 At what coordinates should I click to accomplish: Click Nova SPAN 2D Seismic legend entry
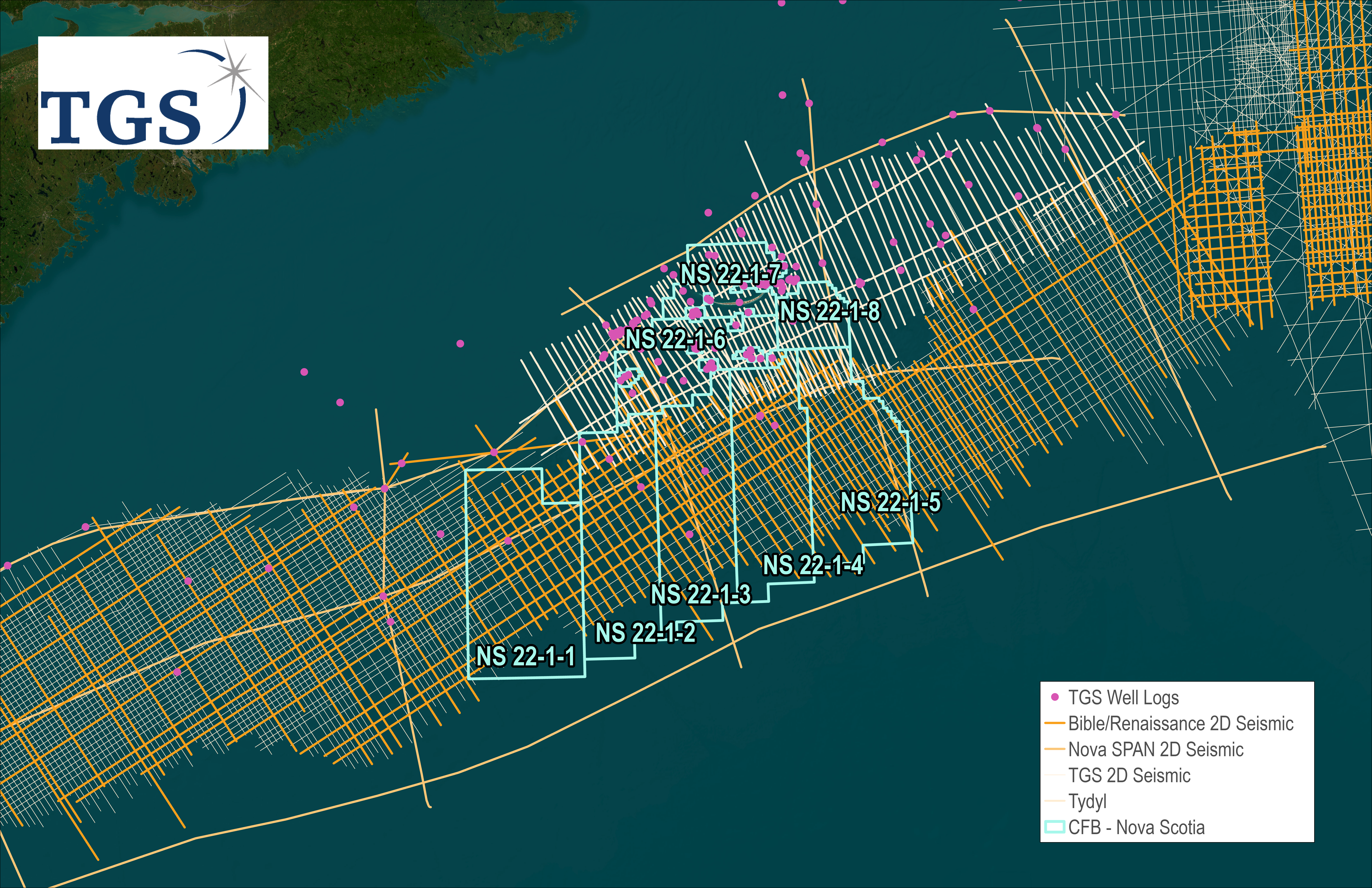tap(1144, 750)
